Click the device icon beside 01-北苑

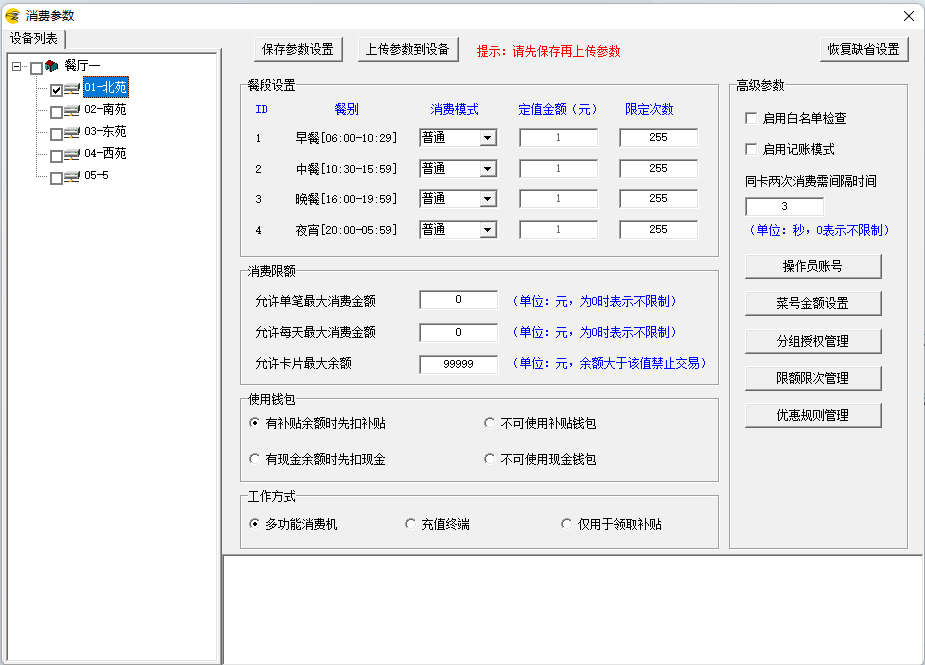[72, 89]
